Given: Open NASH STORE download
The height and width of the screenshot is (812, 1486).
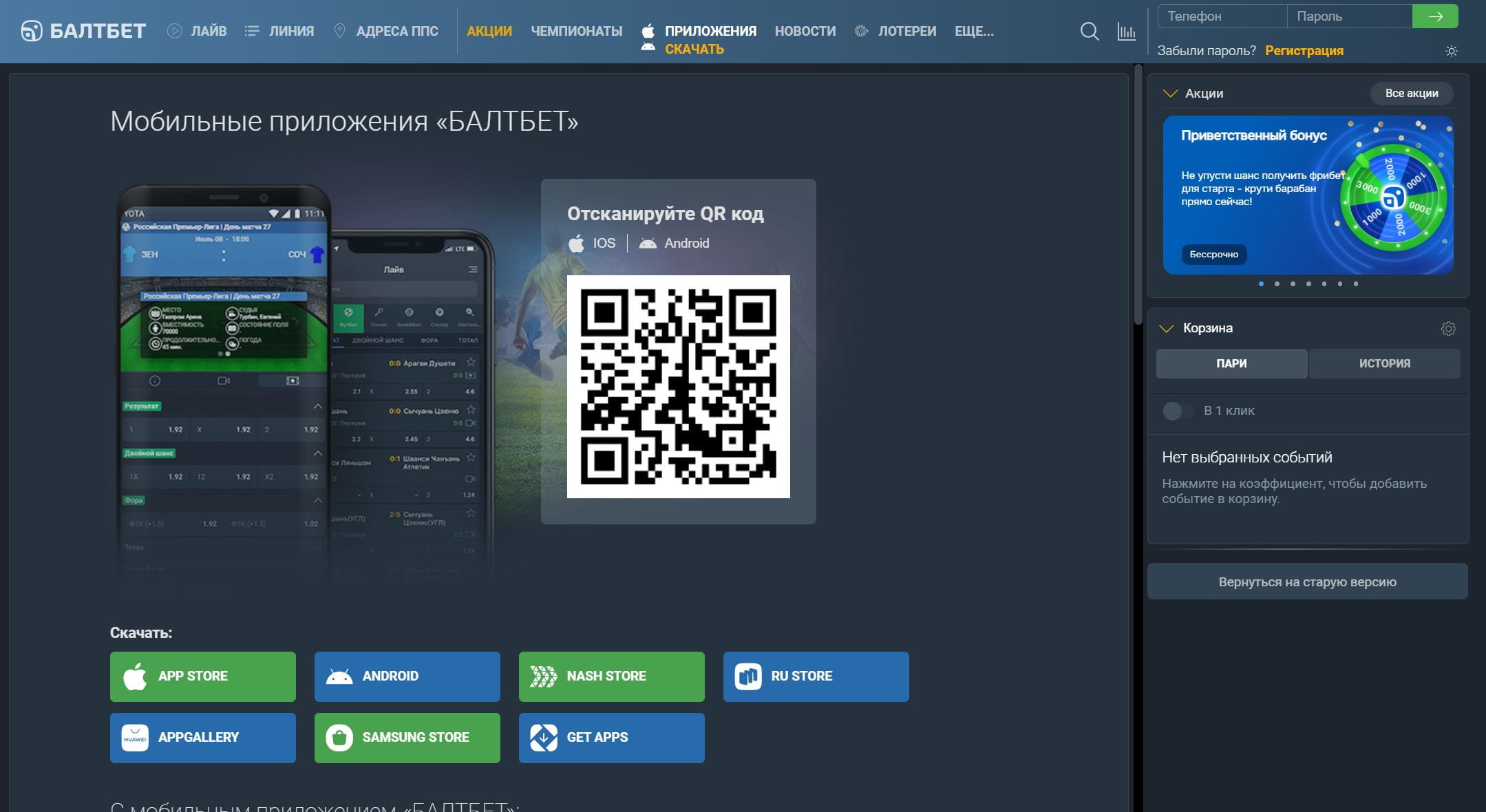Looking at the screenshot, I should [x=612, y=676].
